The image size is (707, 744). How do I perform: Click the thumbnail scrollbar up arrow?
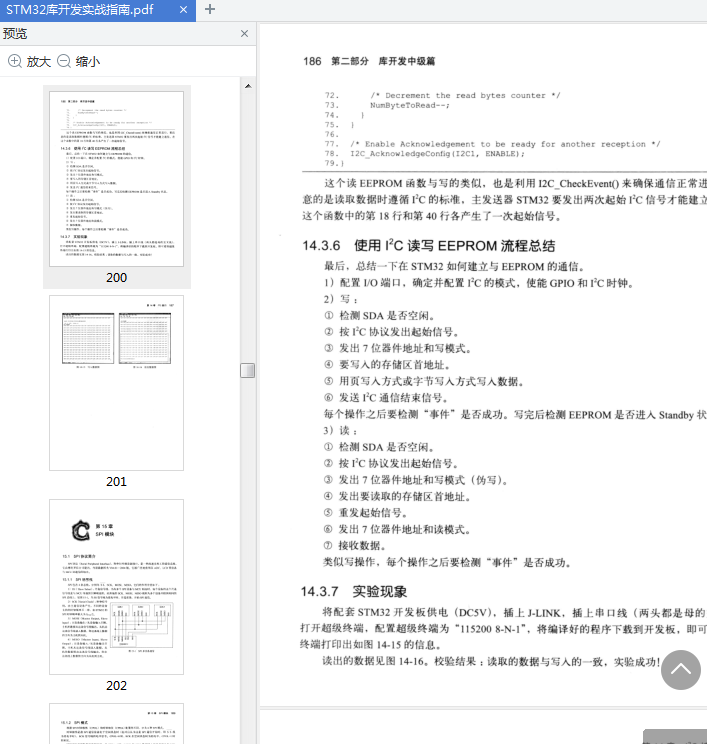(x=248, y=86)
